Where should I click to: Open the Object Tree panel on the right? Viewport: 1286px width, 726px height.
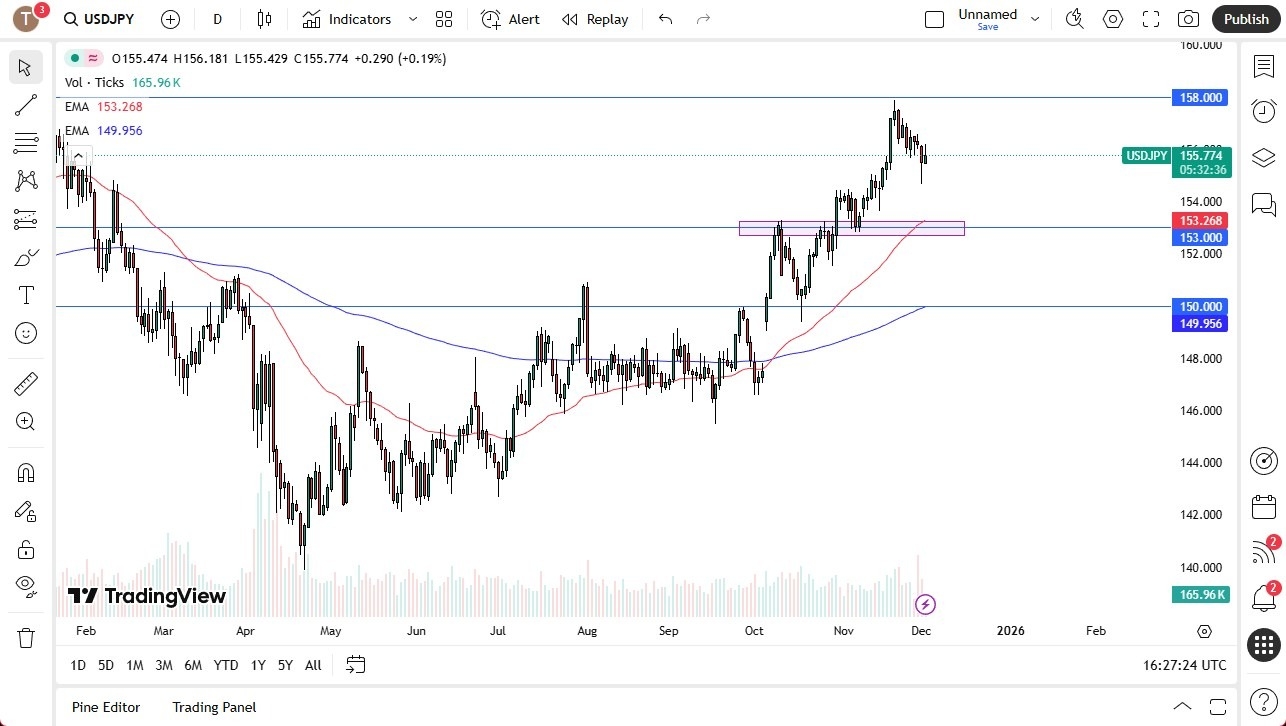click(x=1263, y=157)
